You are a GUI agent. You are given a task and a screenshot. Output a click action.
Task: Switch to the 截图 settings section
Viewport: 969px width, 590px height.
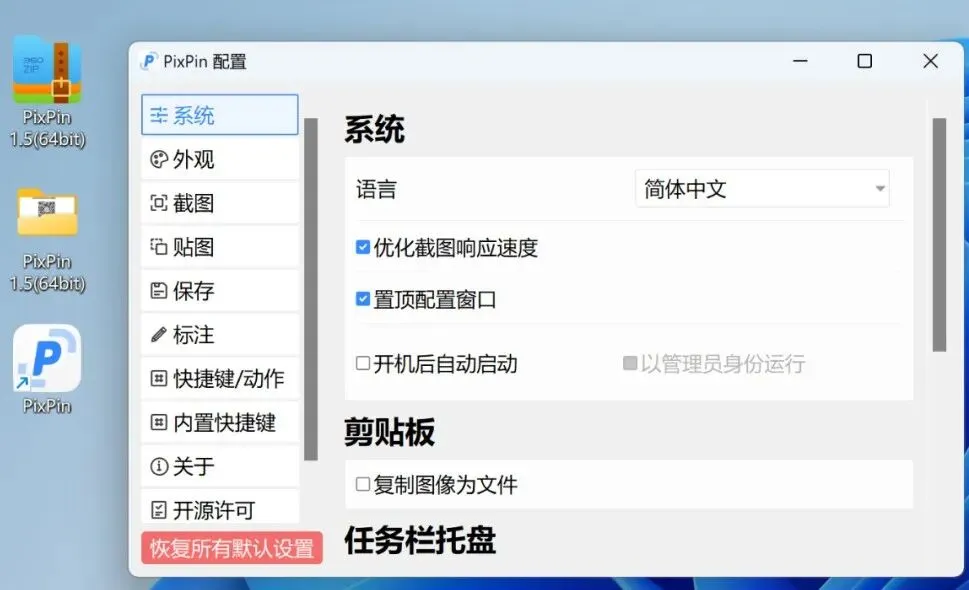(219, 203)
